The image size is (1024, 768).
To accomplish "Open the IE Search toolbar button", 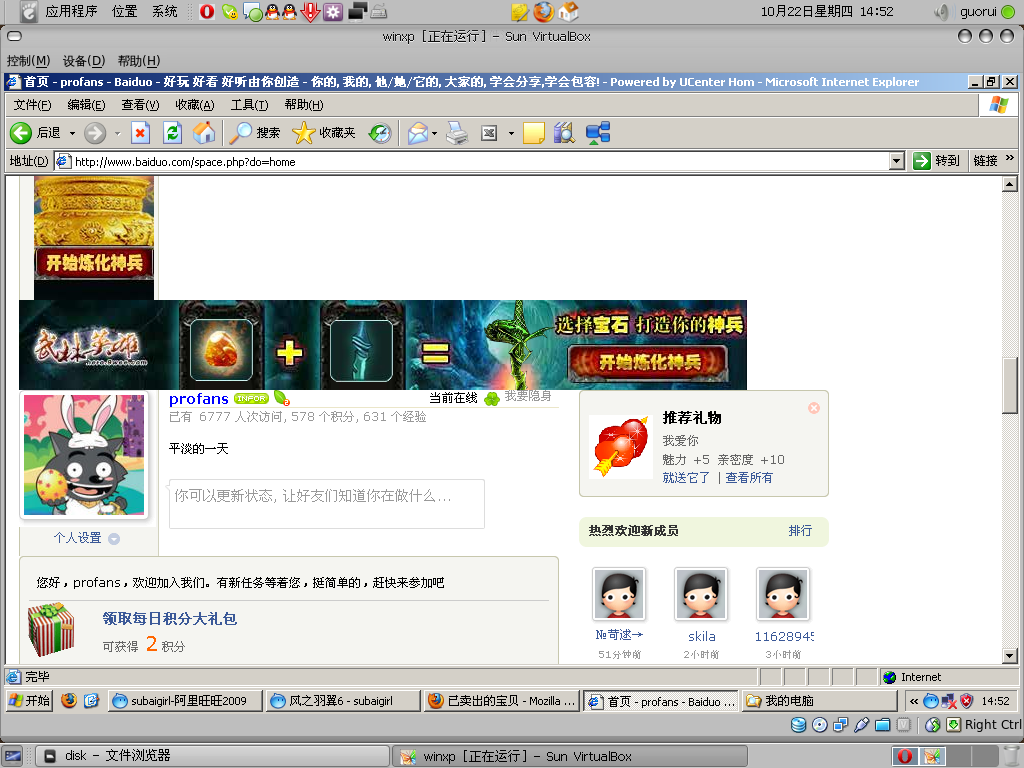I will [255, 133].
